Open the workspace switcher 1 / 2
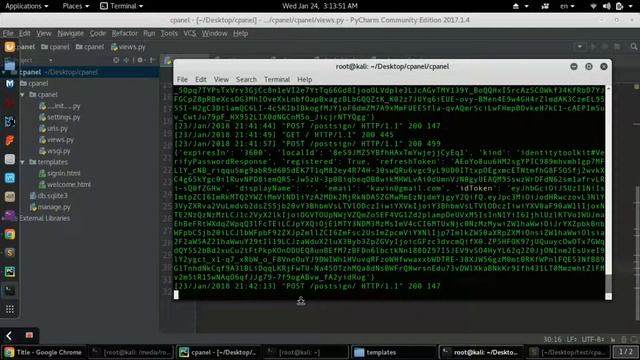Viewport: 640px width, 360px height. pos(625,351)
